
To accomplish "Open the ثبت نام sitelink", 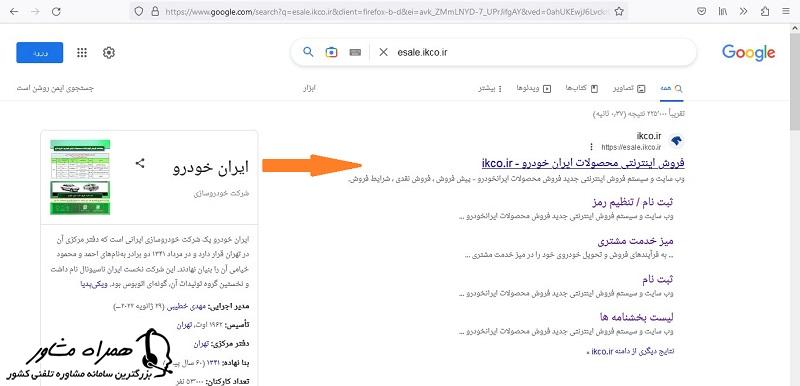I will point(658,279).
